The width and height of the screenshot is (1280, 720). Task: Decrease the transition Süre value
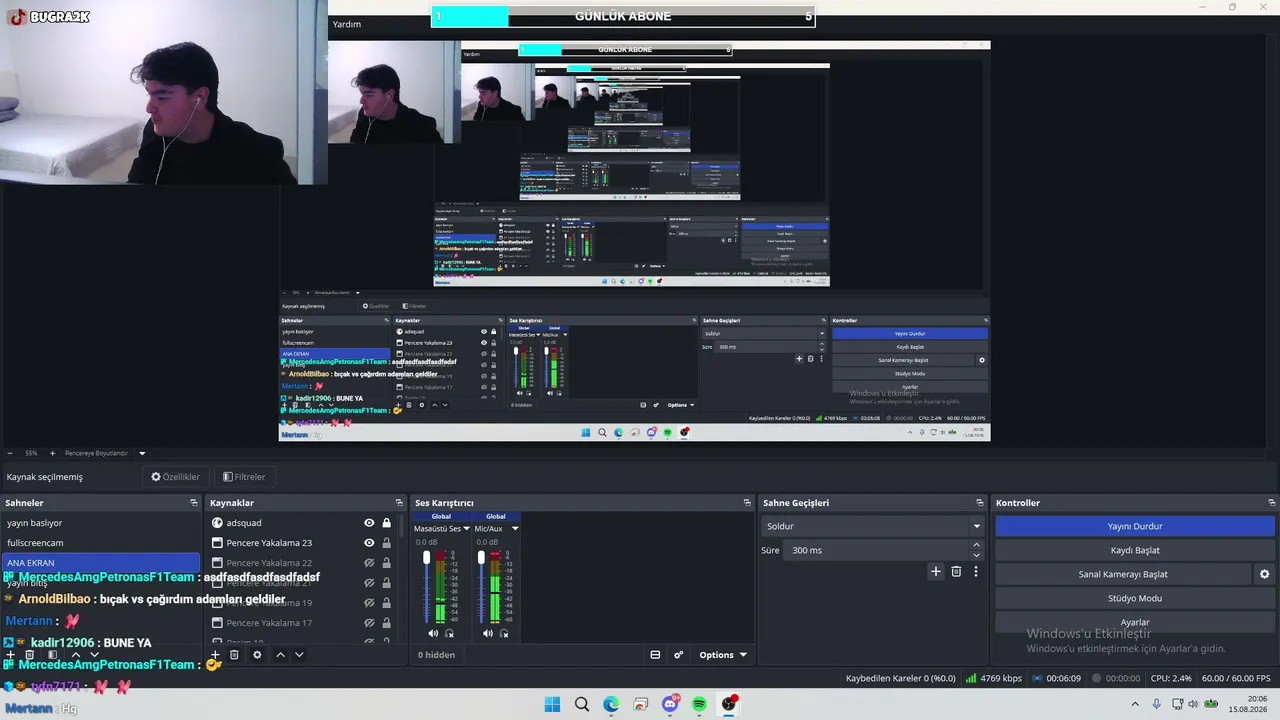point(976,555)
